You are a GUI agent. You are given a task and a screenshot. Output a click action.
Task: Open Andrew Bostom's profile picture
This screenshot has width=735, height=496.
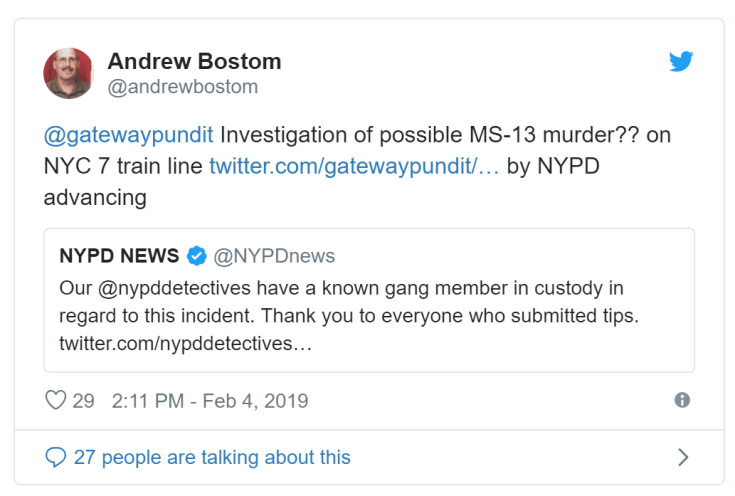point(69,73)
